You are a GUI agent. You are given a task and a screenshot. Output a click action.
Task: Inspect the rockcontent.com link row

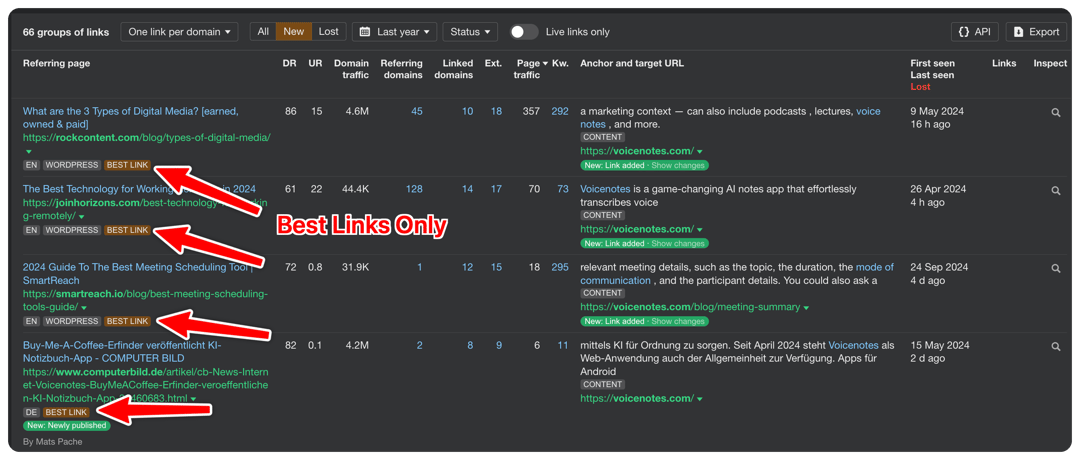pyautogui.click(x=1056, y=112)
